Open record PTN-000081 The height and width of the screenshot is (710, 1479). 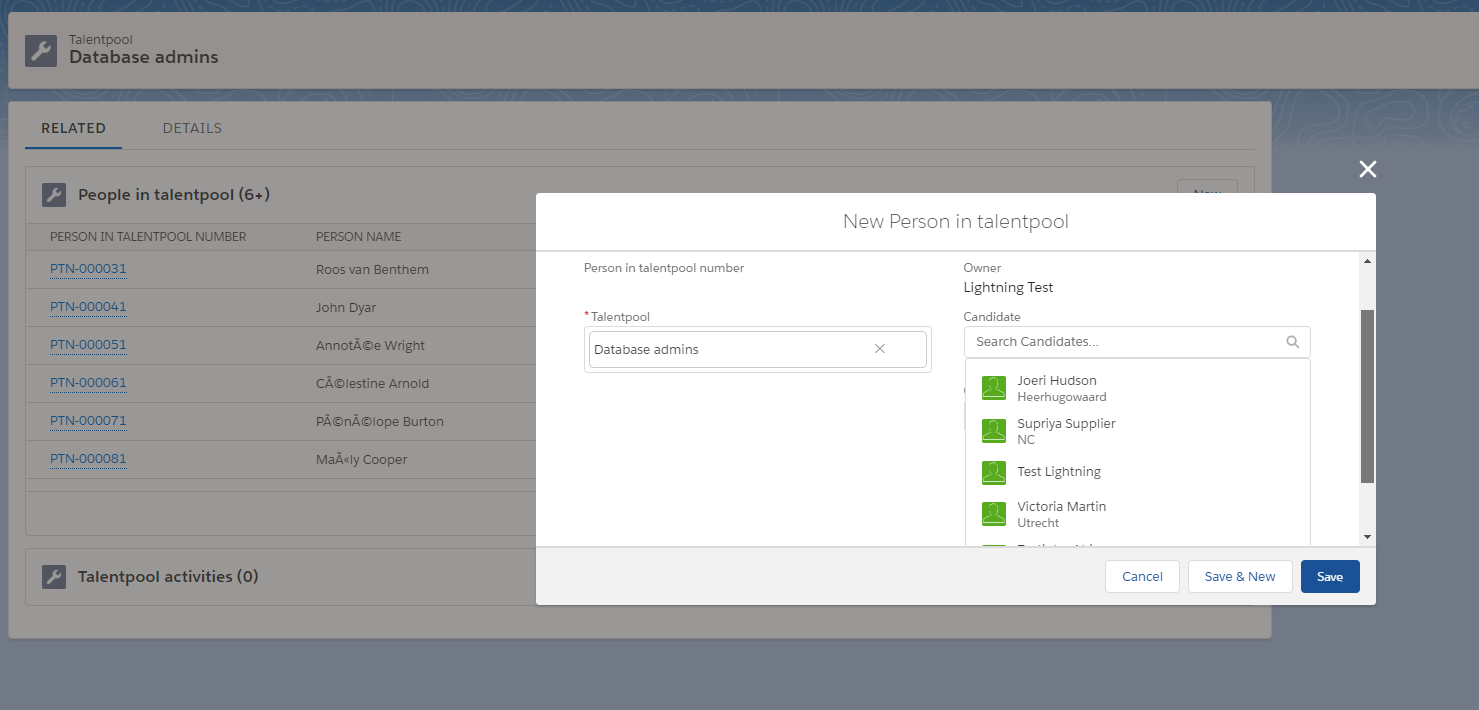(x=88, y=459)
